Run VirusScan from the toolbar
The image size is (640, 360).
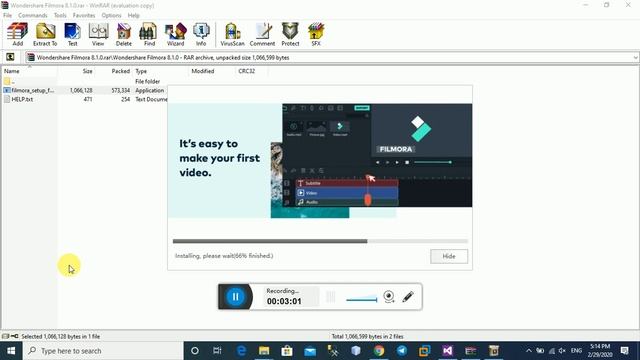pos(232,34)
